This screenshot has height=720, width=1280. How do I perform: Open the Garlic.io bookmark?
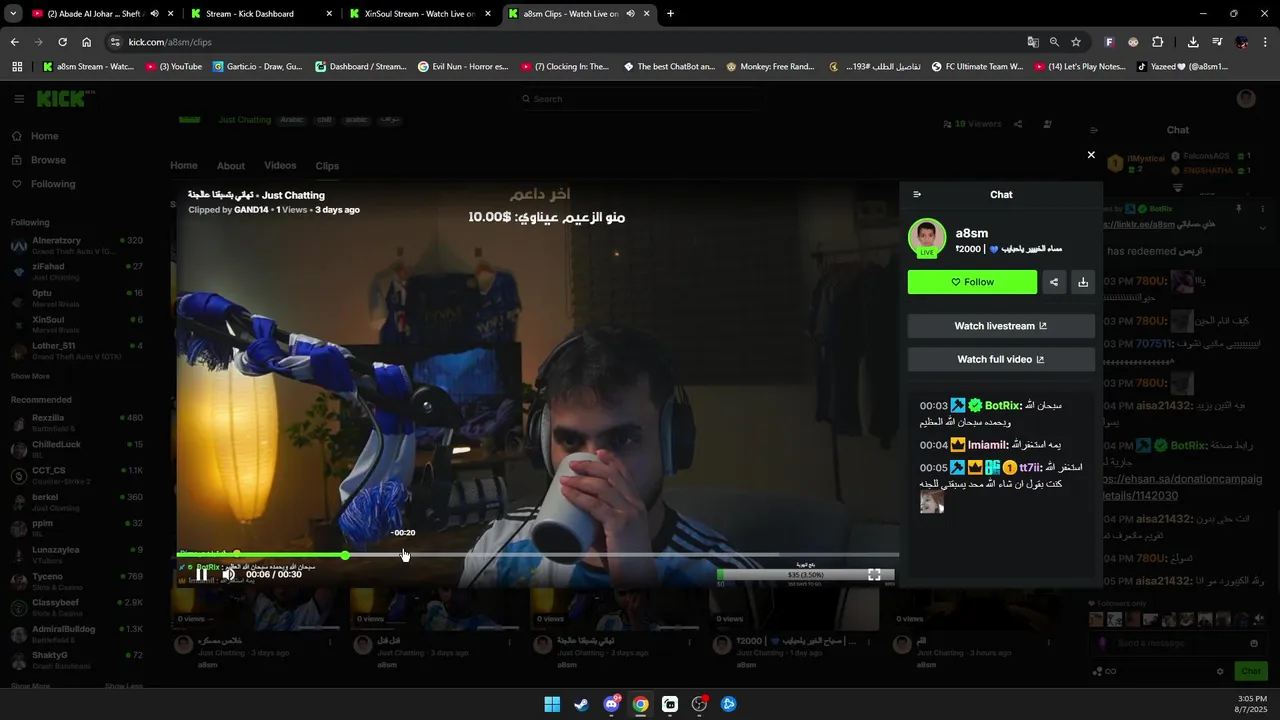258,67
